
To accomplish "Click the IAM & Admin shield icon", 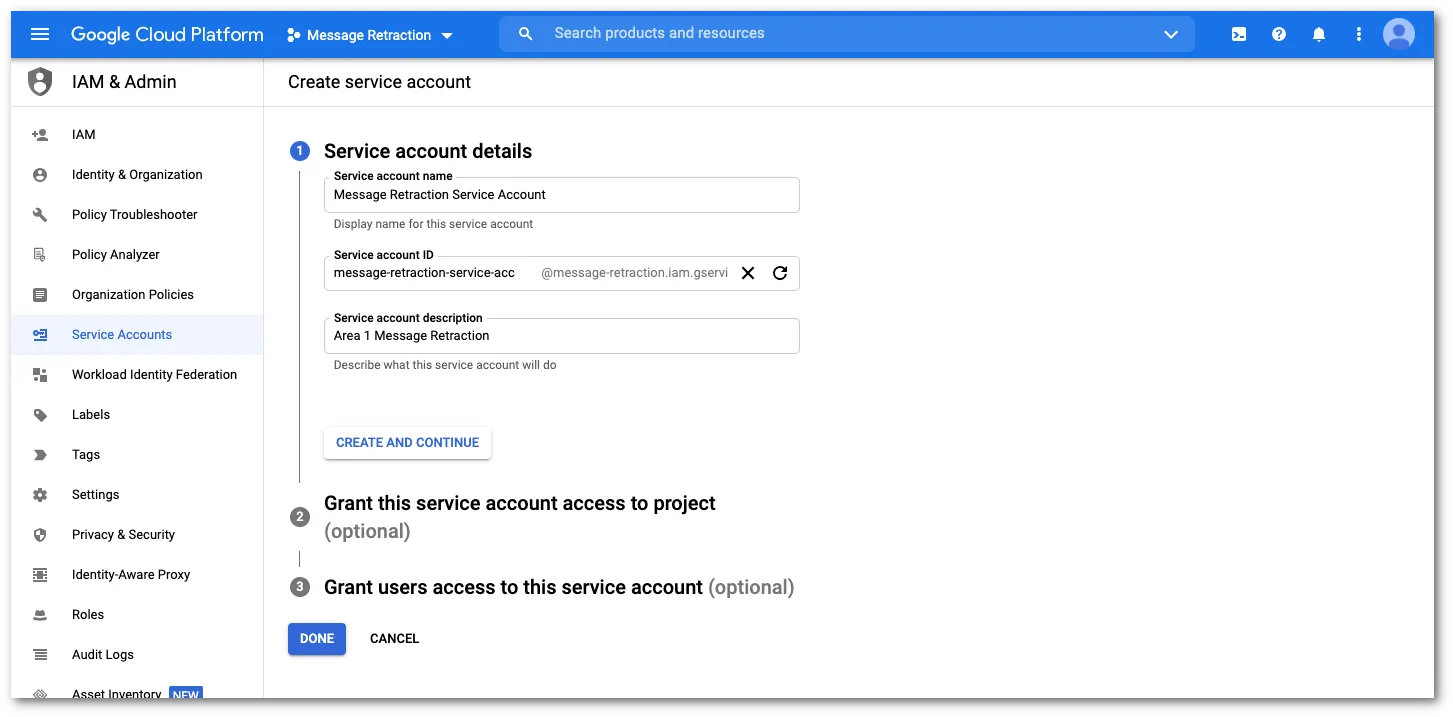I will (x=39, y=81).
